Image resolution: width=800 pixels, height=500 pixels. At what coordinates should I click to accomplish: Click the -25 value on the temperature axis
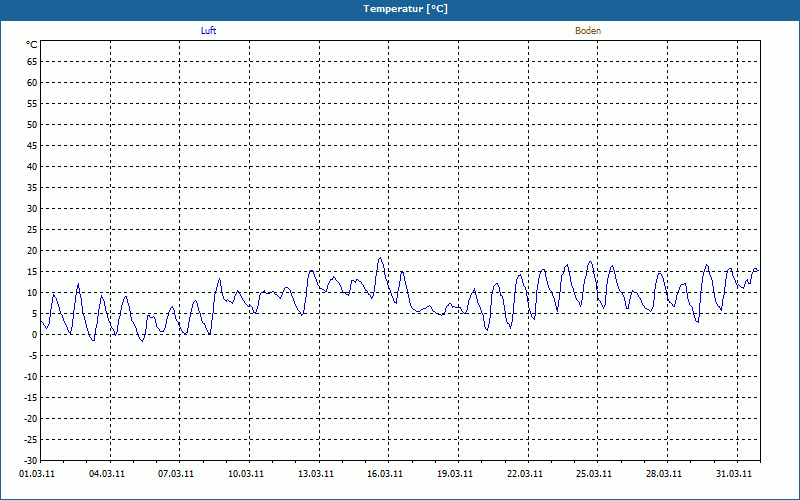(x=31, y=439)
